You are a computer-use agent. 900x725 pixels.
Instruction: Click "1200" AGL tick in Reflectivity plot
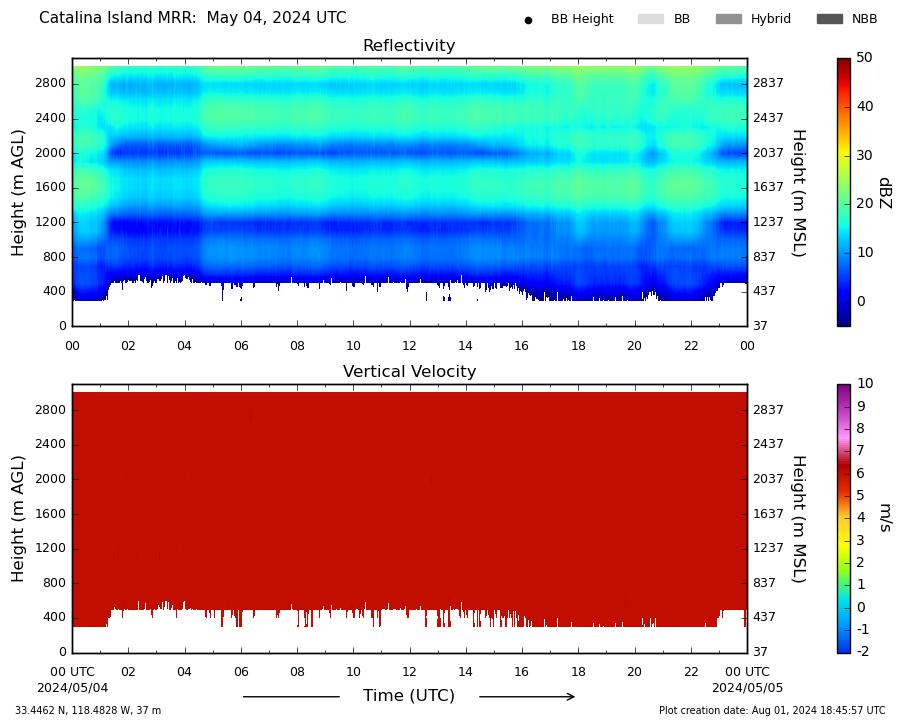tap(51, 222)
